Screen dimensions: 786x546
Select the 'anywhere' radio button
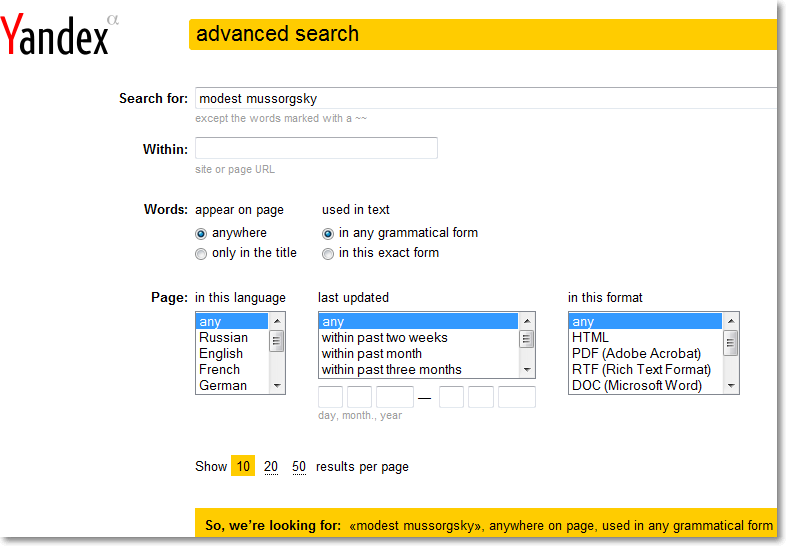[201, 233]
